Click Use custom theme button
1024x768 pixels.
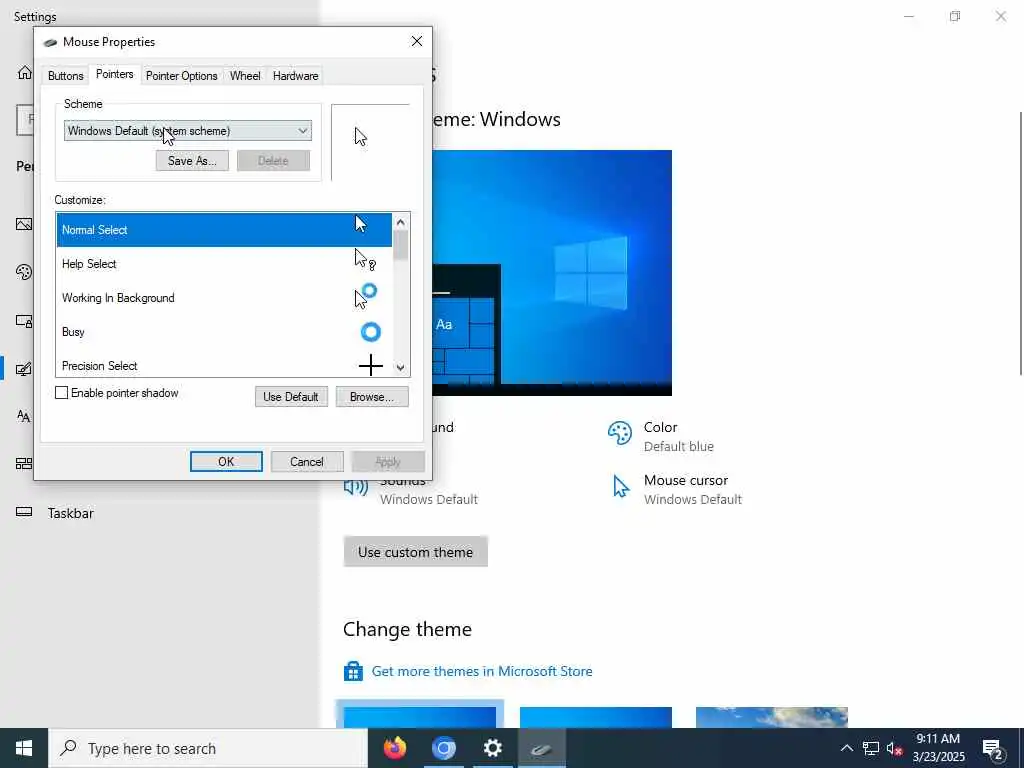click(415, 552)
